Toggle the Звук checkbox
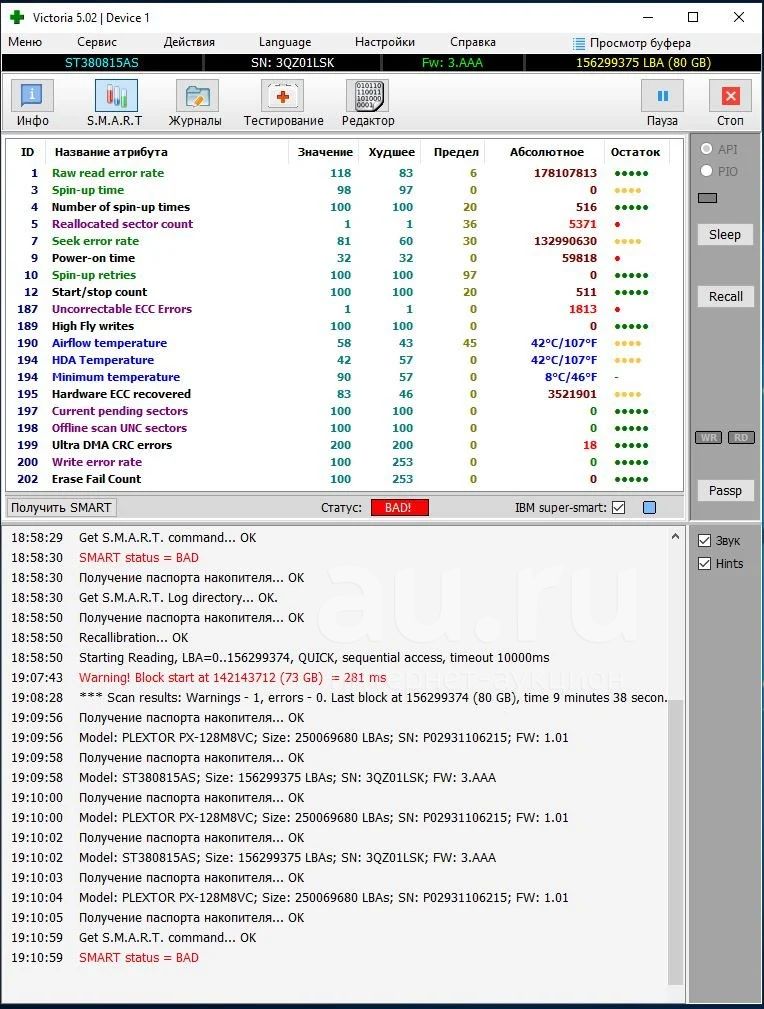Screen dimensions: 764x1009 tap(705, 541)
